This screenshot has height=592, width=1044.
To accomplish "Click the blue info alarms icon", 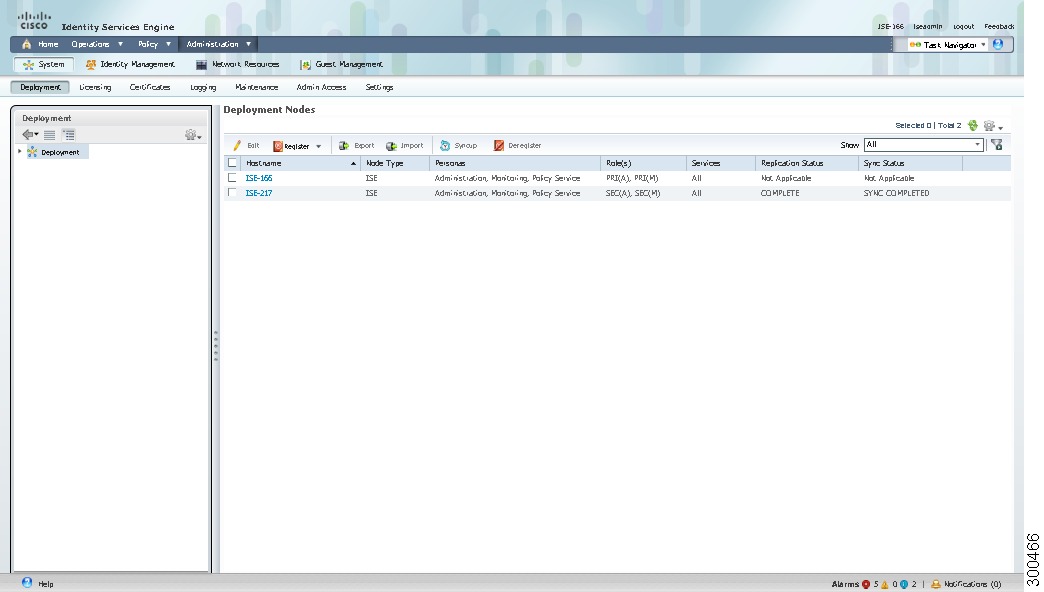I will pyautogui.click(x=904, y=584).
